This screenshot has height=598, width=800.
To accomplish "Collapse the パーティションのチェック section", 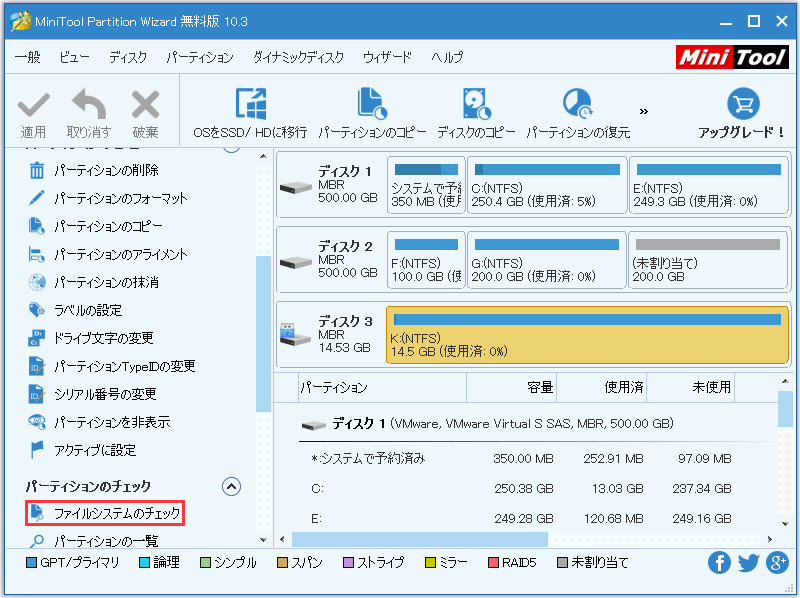I will (x=232, y=486).
